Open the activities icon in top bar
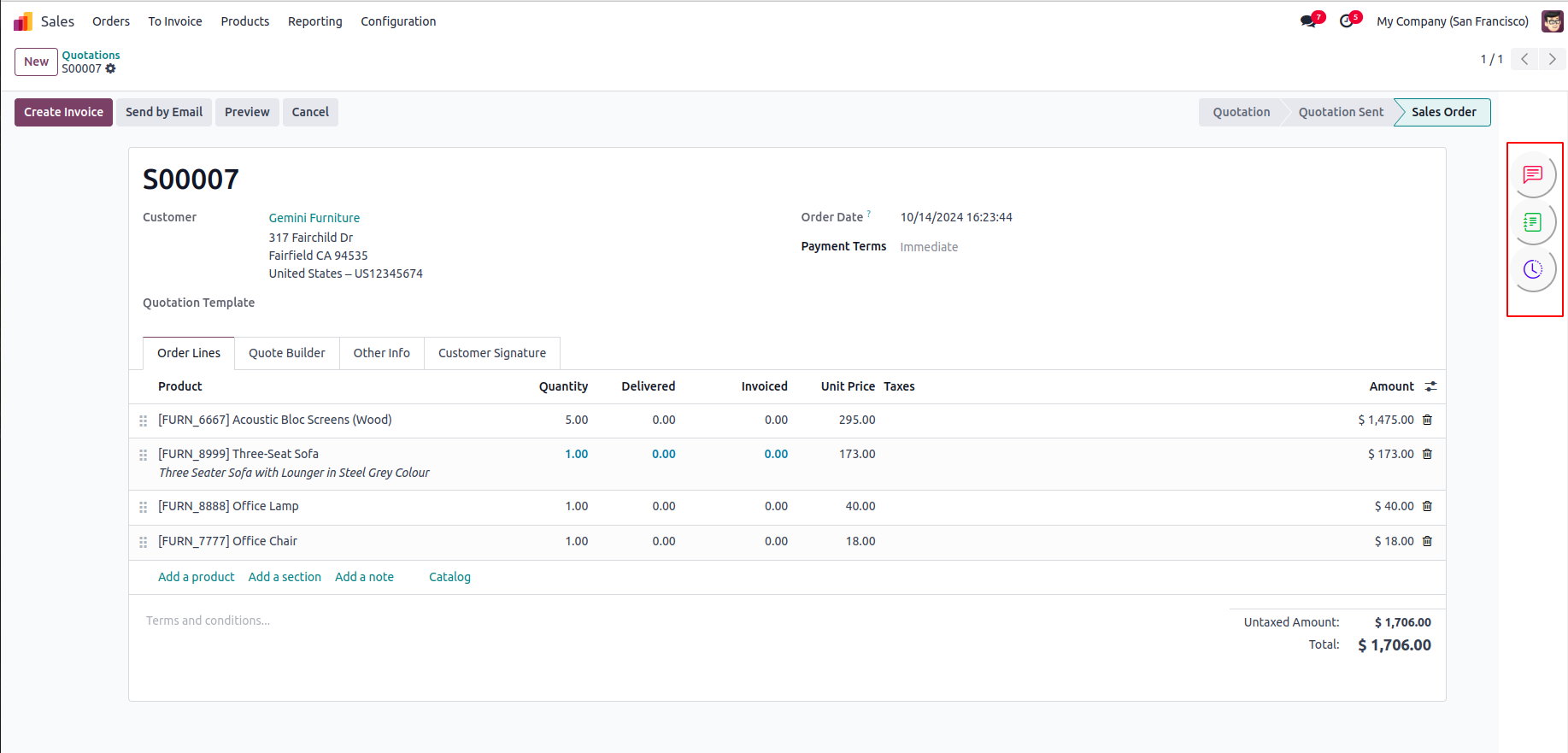Screen dimensions: 1568x753 (x=1347, y=21)
